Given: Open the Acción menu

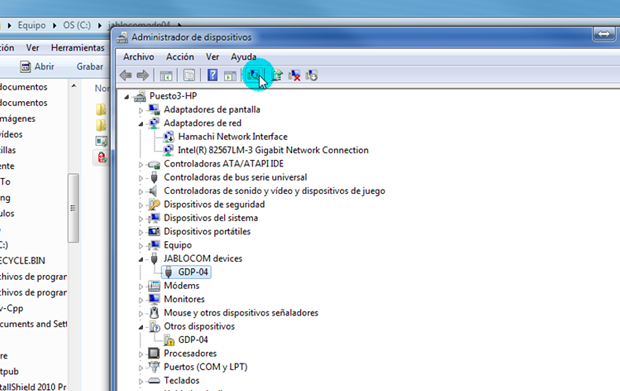Looking at the screenshot, I should tap(180, 57).
